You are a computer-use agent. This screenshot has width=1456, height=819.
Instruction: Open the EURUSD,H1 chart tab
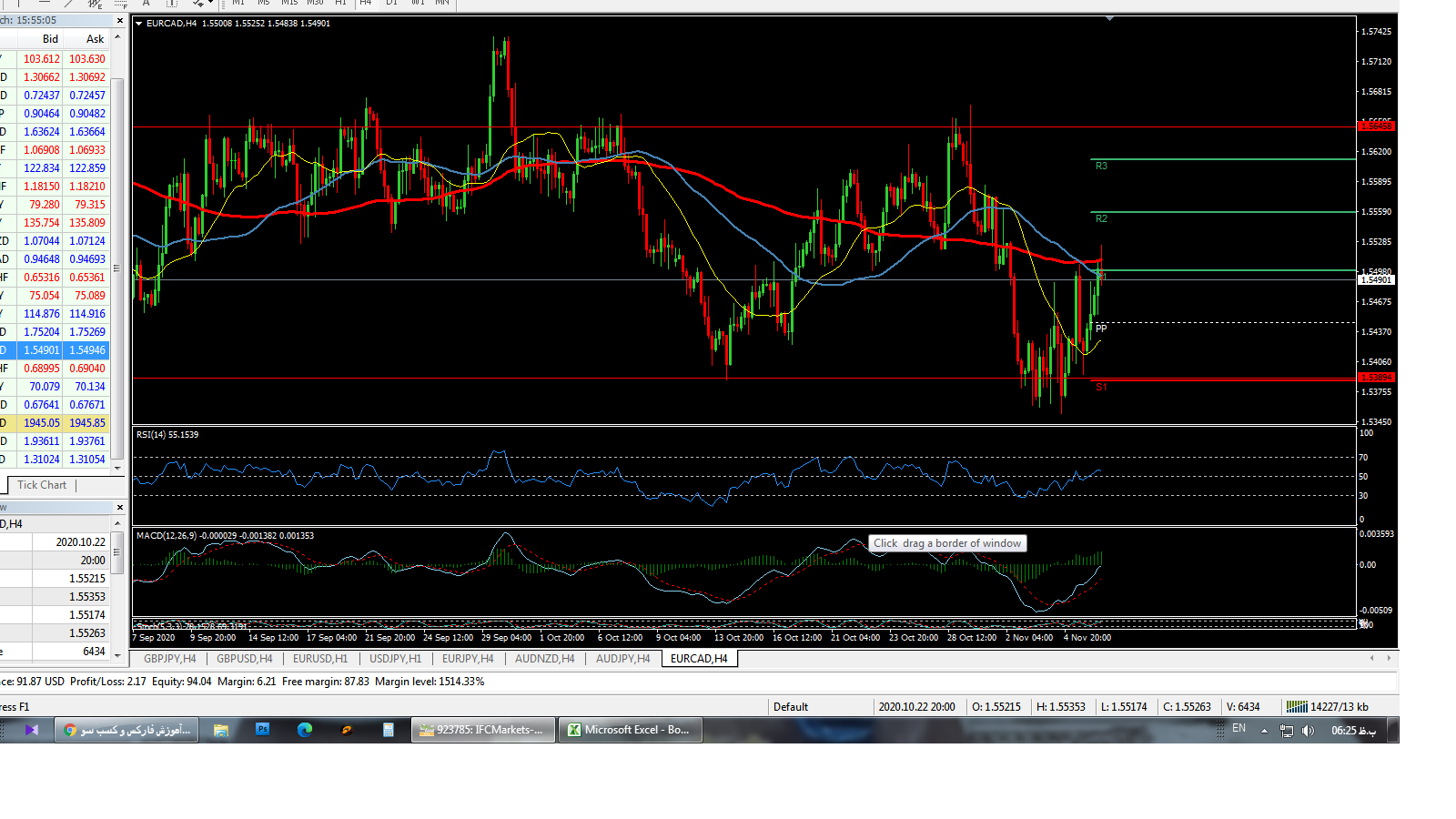pyautogui.click(x=320, y=659)
